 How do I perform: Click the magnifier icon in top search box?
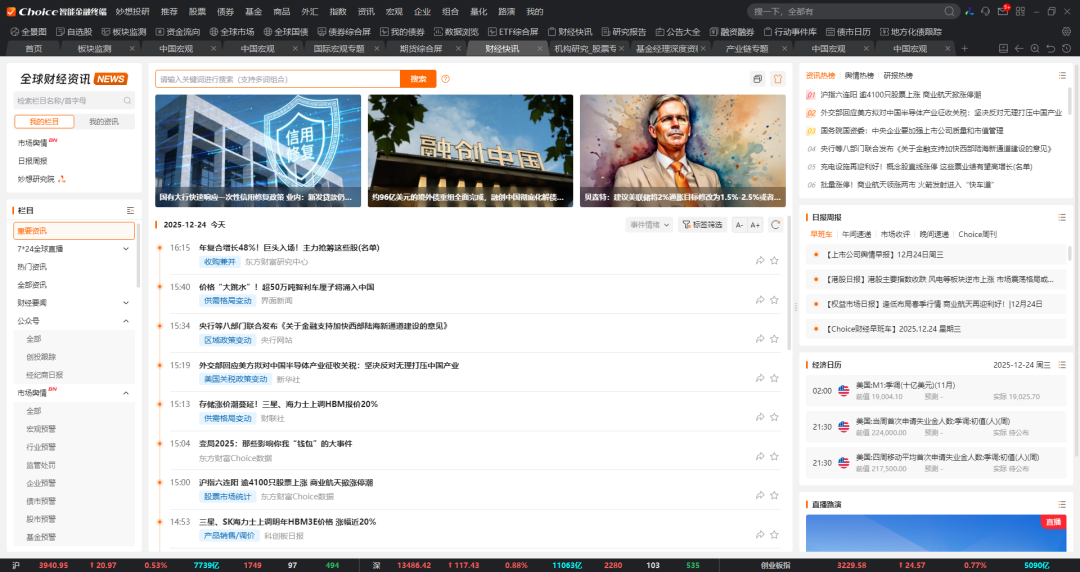[949, 11]
